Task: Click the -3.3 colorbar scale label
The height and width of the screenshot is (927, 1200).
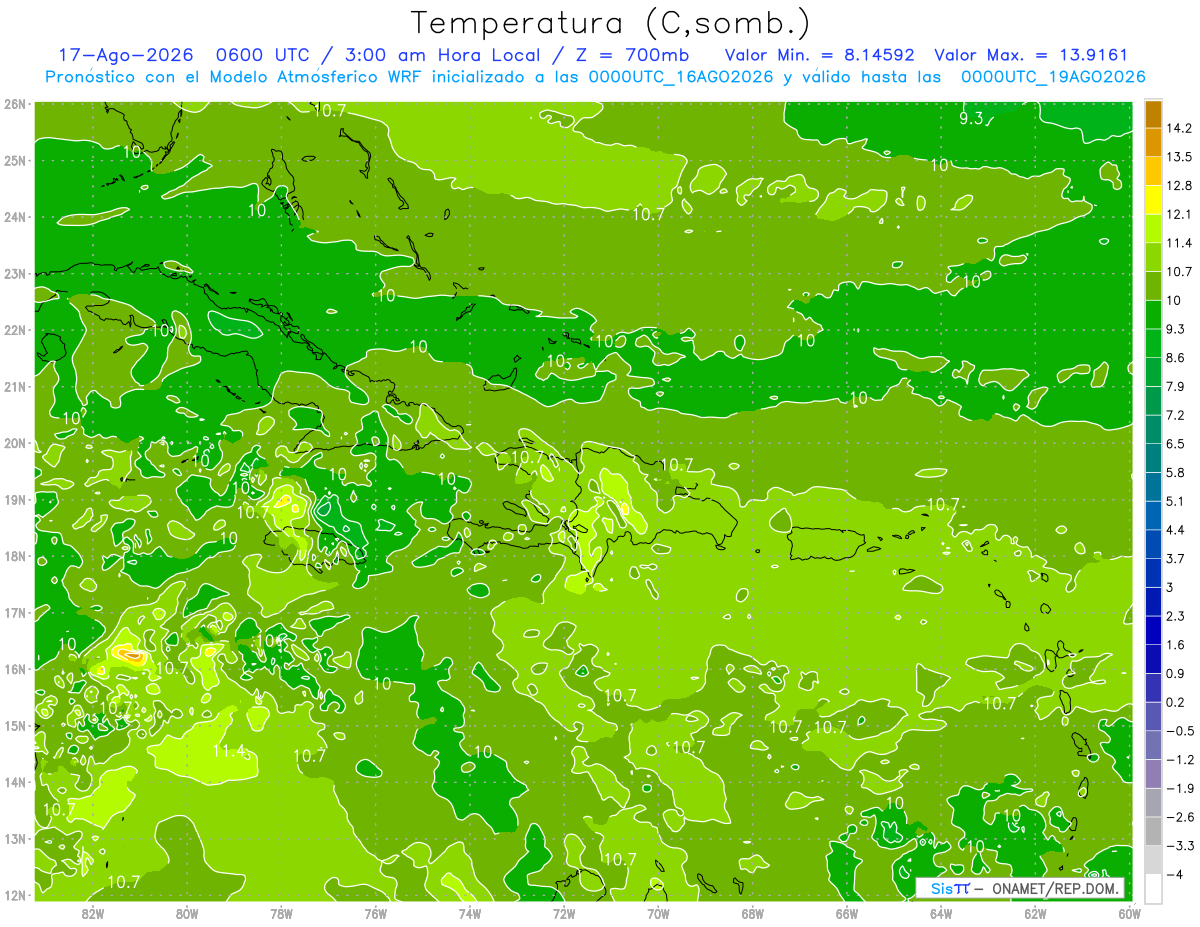Action: click(1179, 846)
